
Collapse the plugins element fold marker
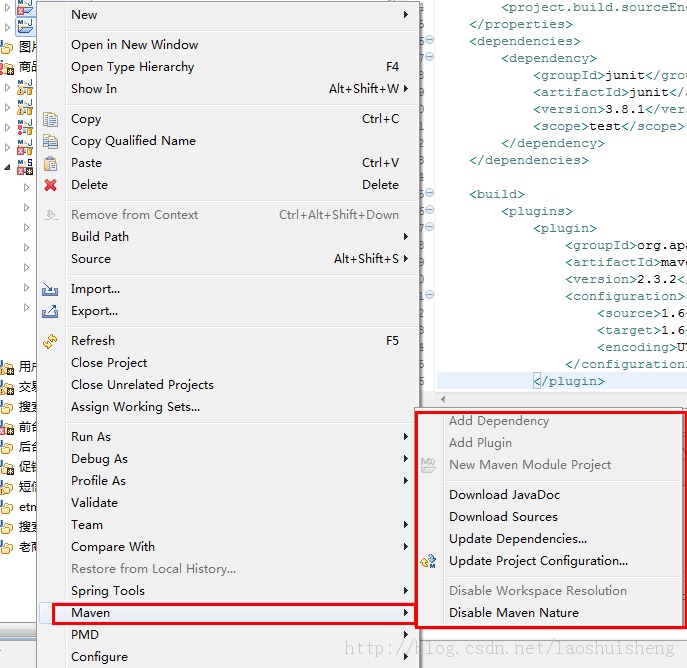(430, 209)
